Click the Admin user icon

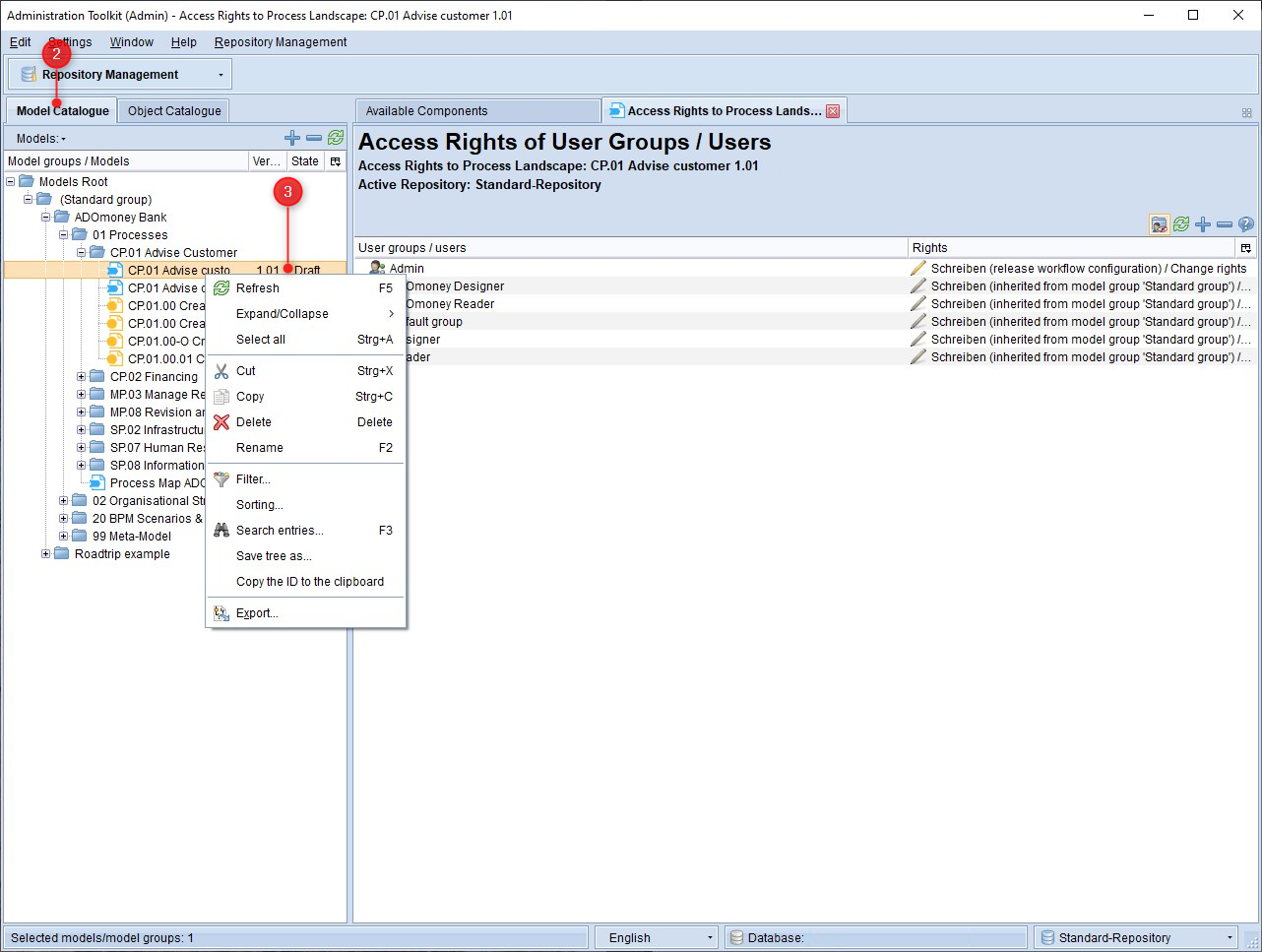[x=377, y=268]
